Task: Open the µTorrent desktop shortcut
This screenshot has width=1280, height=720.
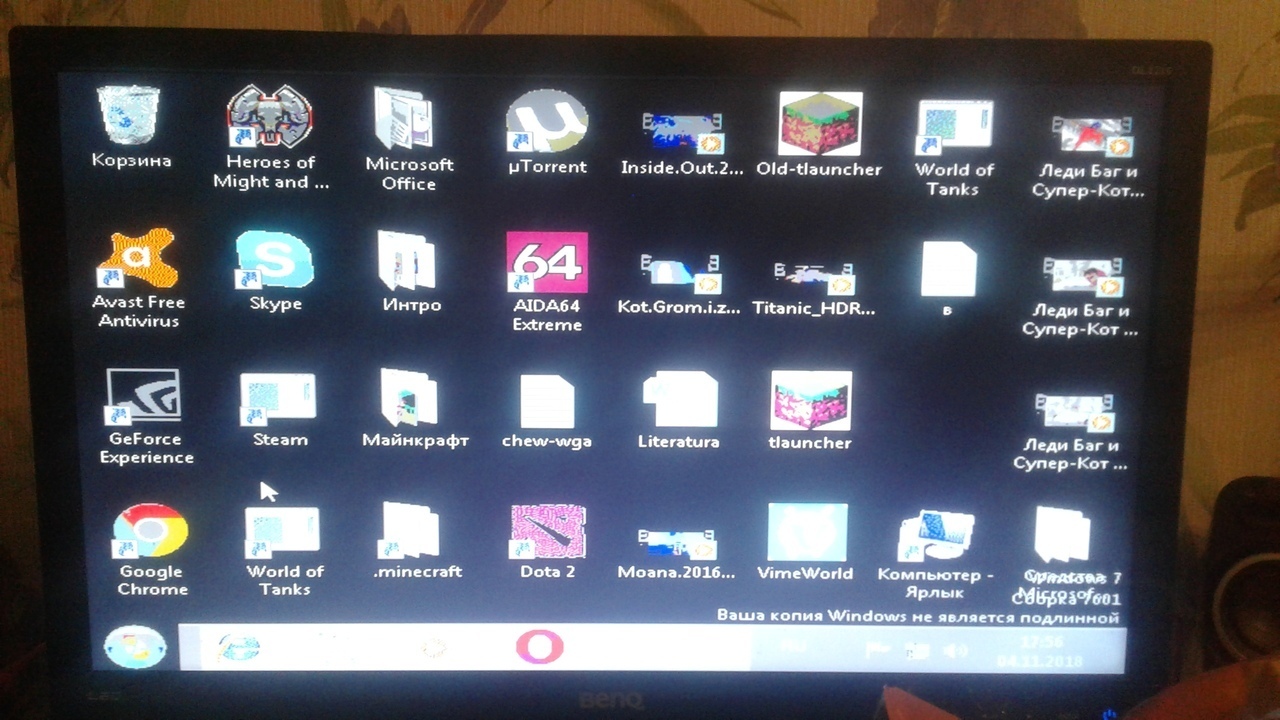Action: coord(546,123)
